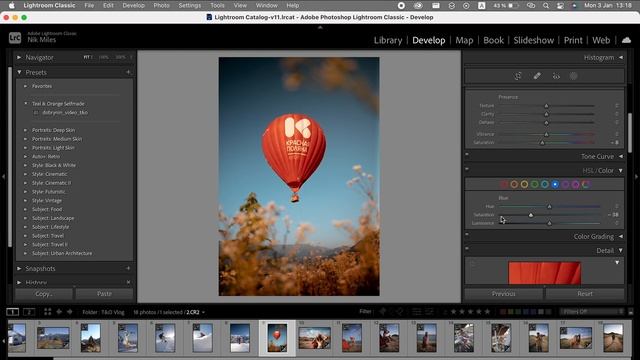
Task: Open the Photo menu
Action: [x=161, y=6]
